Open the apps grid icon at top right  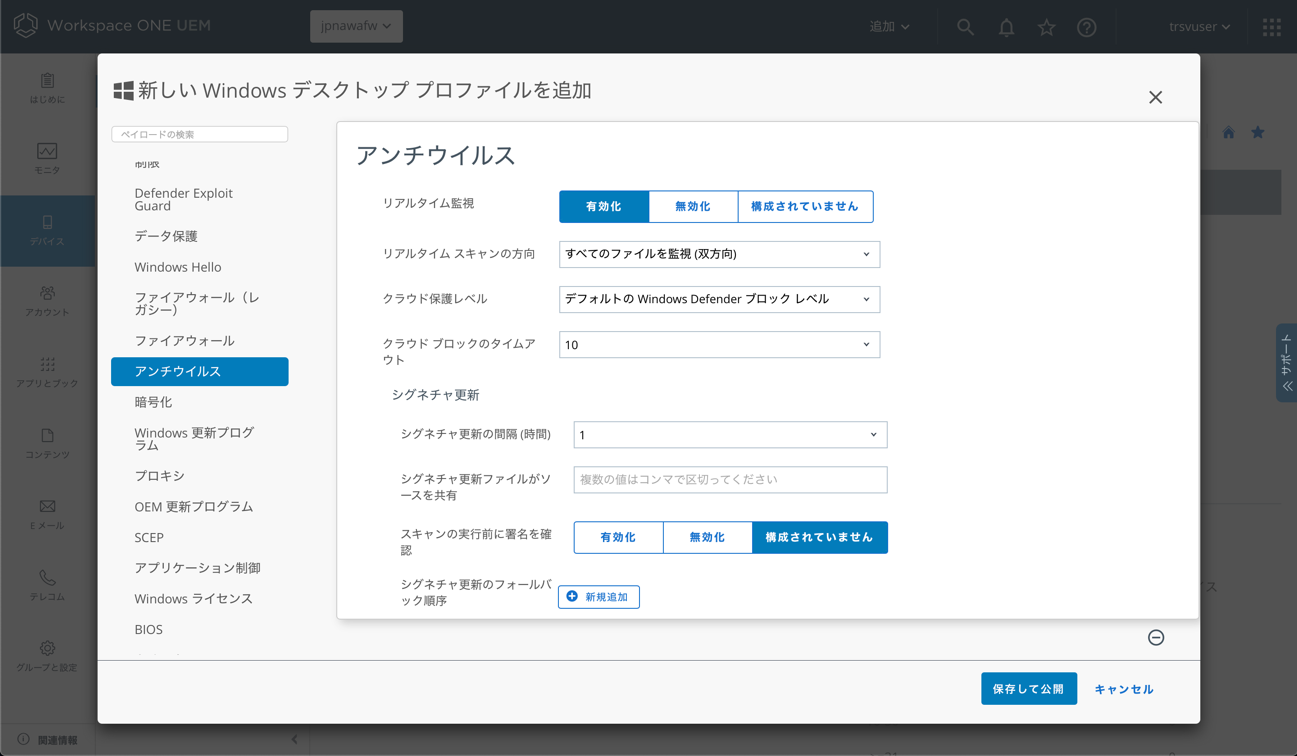click(x=1271, y=27)
